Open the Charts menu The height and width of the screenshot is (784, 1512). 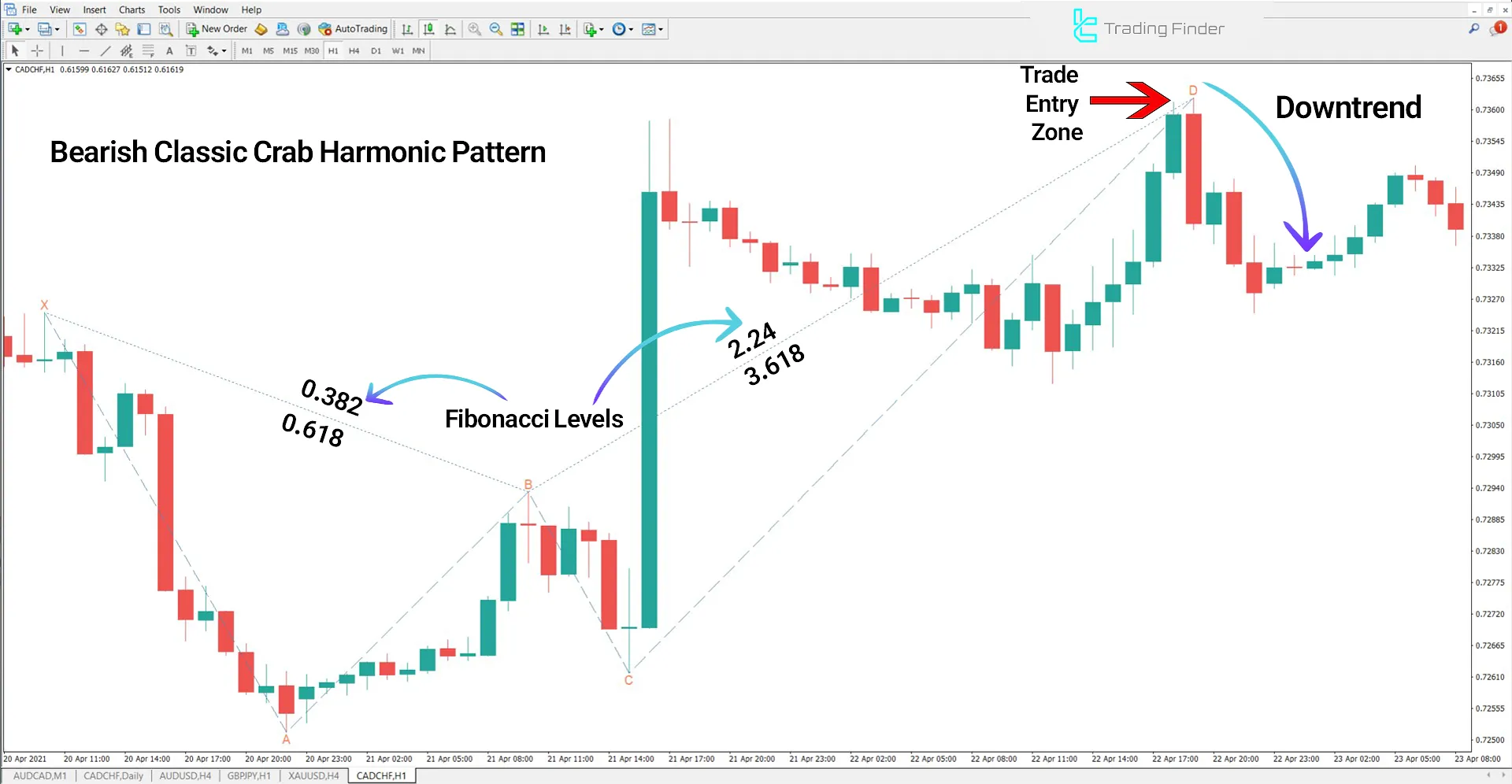click(131, 9)
